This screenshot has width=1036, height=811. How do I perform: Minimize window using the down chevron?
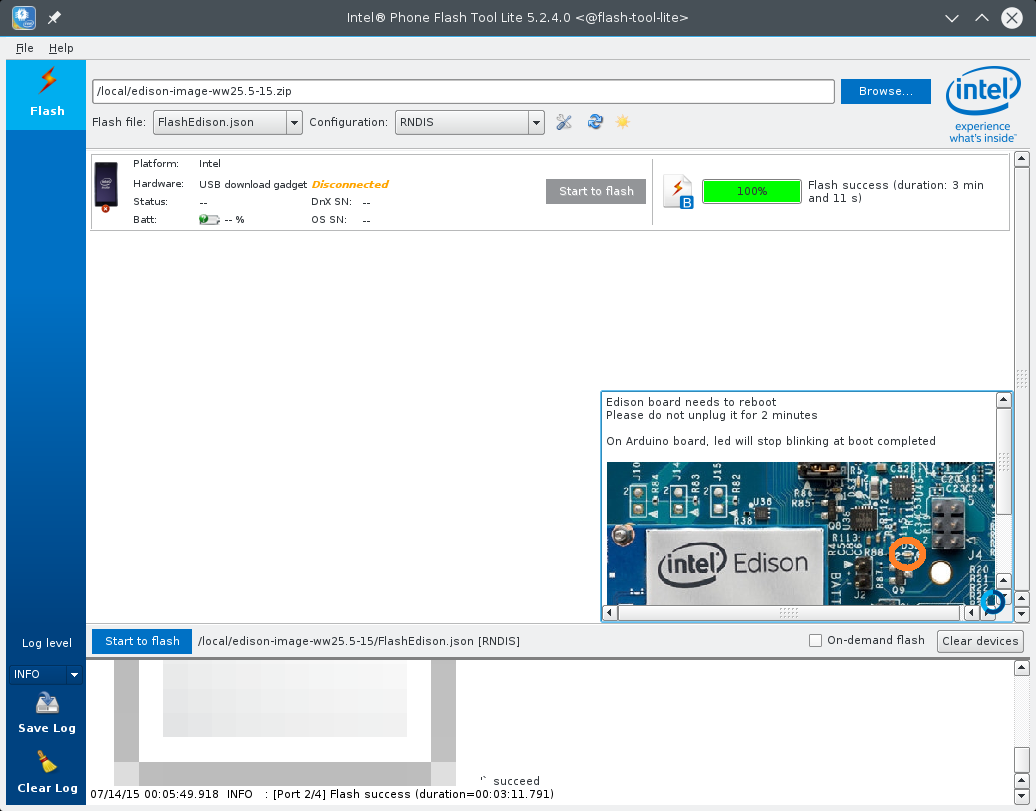(x=951, y=18)
